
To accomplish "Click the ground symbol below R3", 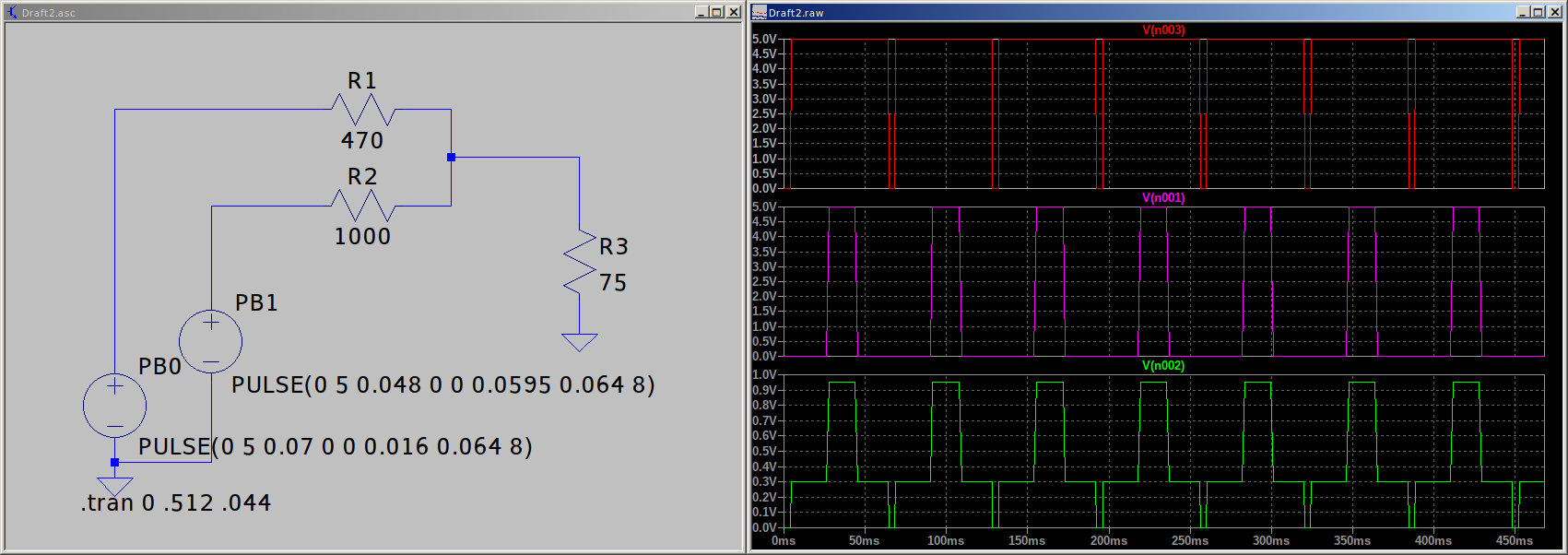I will pos(580,342).
